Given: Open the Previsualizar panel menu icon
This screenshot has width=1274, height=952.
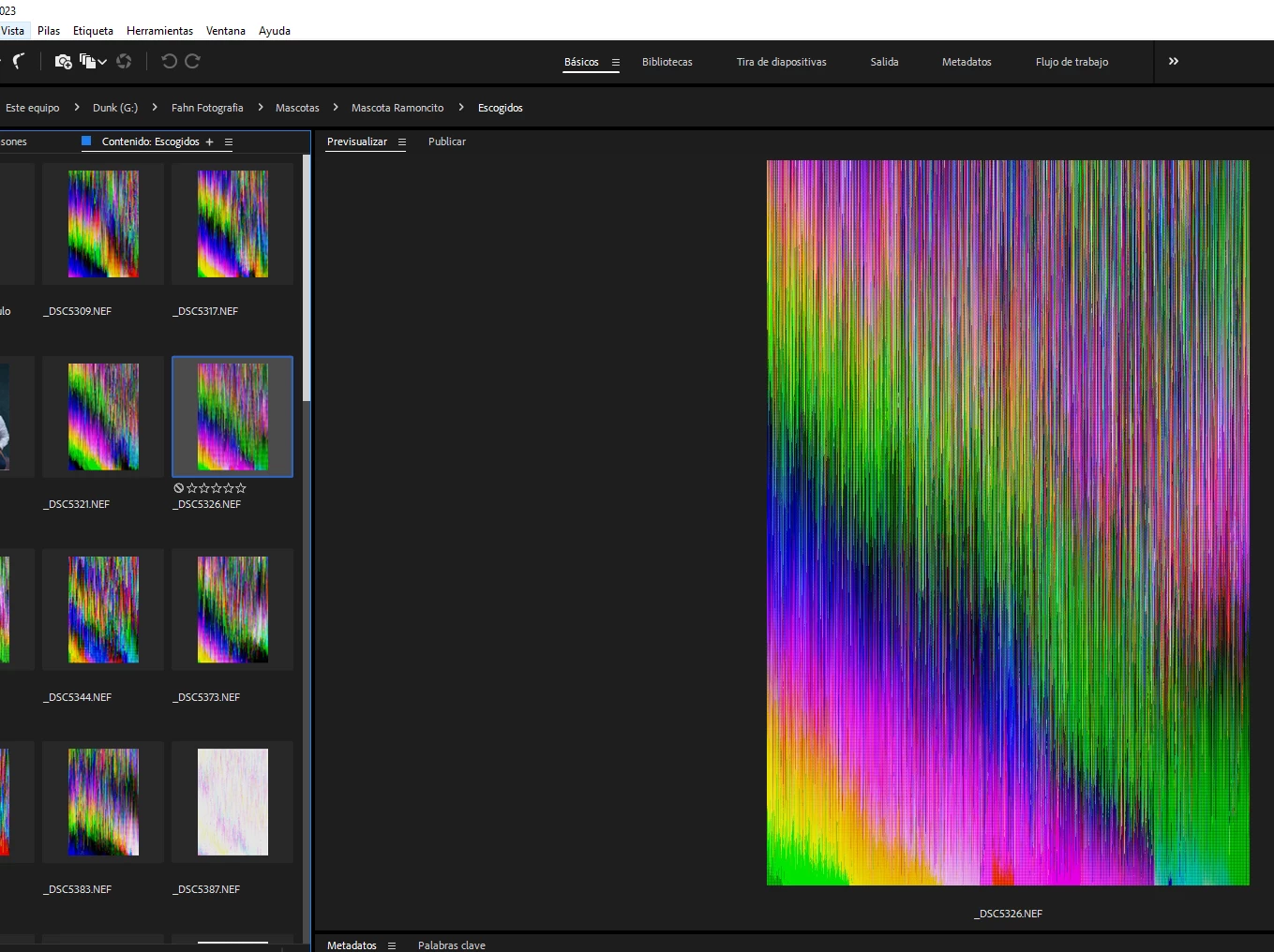Looking at the screenshot, I should click(402, 141).
